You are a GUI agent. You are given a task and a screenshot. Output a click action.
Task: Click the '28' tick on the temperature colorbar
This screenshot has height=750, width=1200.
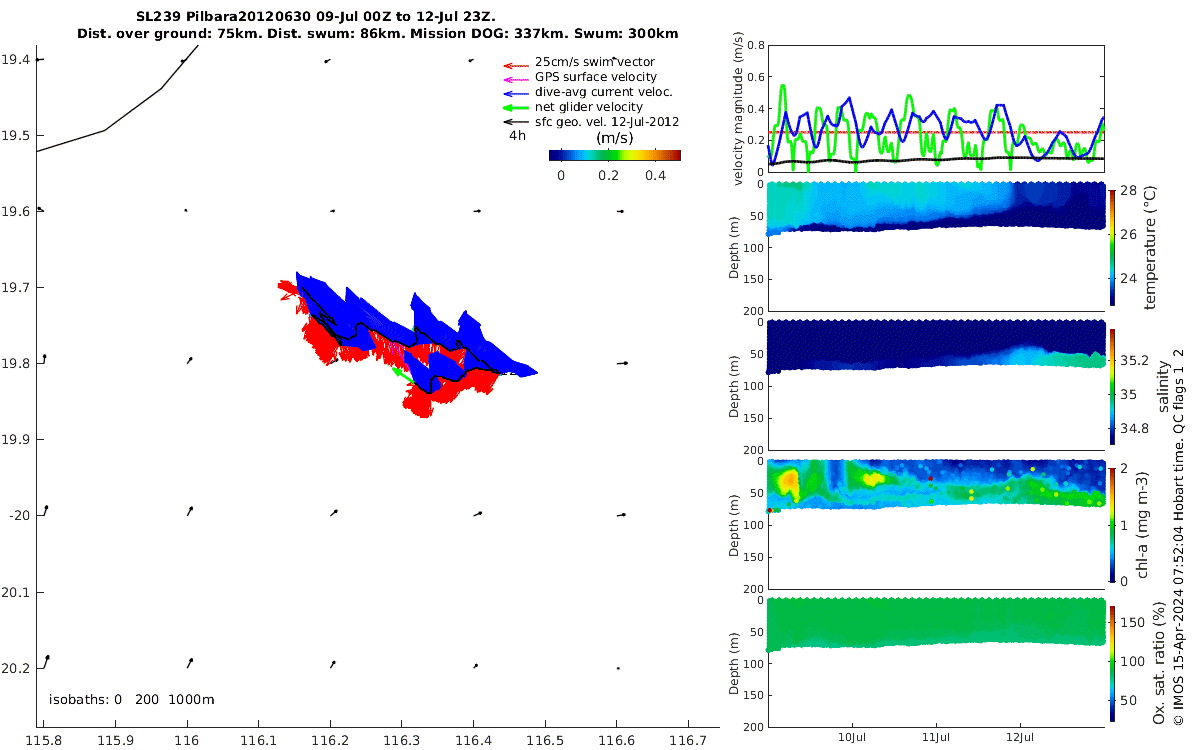point(1127,191)
